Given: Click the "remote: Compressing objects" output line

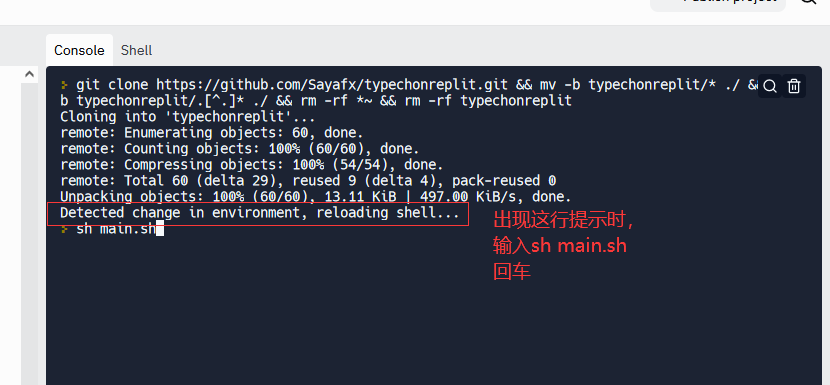Looking at the screenshot, I should click(251, 164).
